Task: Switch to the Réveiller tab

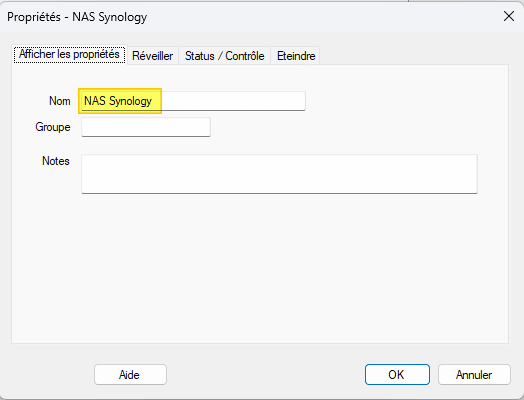Action: [x=153, y=56]
